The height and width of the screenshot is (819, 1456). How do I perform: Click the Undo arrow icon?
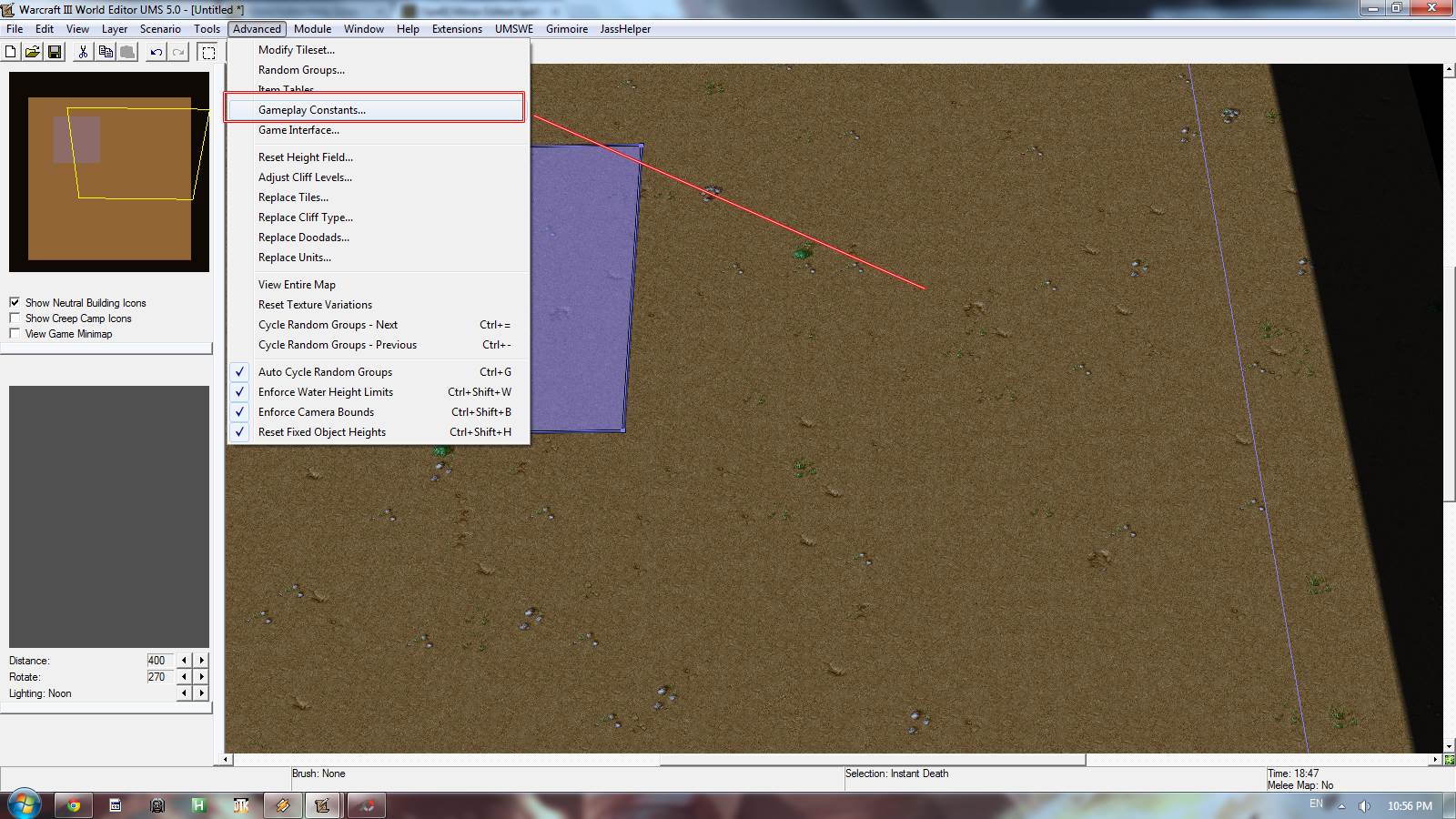157,52
